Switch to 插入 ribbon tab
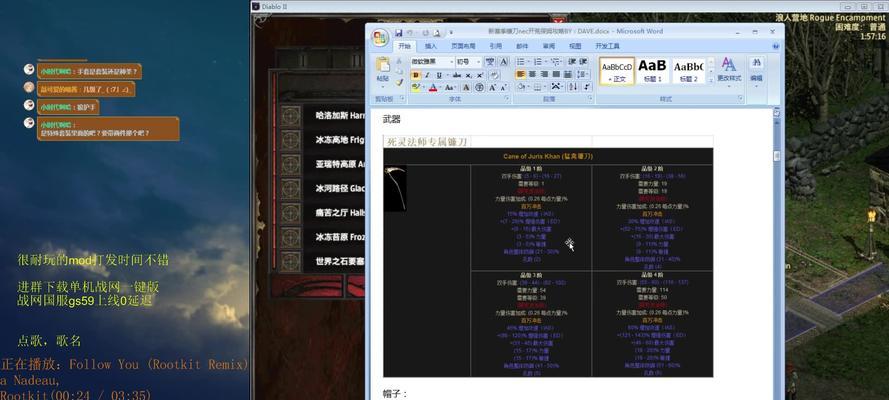Viewport: 889px width, 400px height. point(431,46)
